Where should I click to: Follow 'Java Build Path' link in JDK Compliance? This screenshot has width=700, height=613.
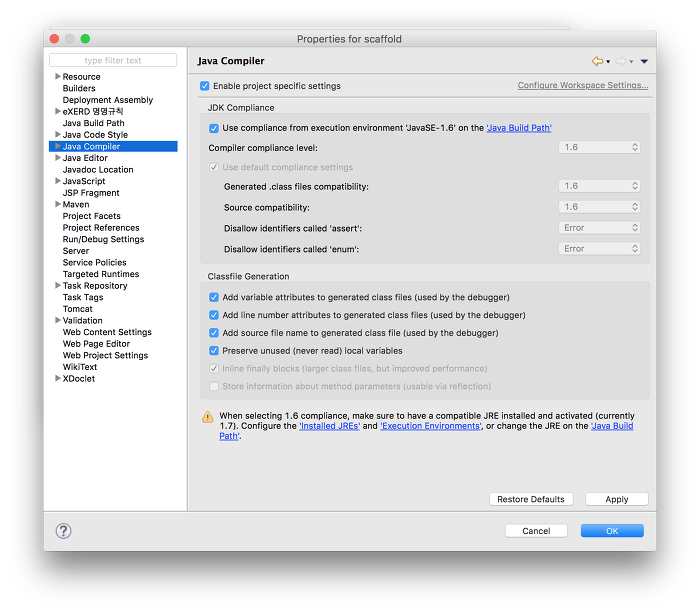(519, 128)
